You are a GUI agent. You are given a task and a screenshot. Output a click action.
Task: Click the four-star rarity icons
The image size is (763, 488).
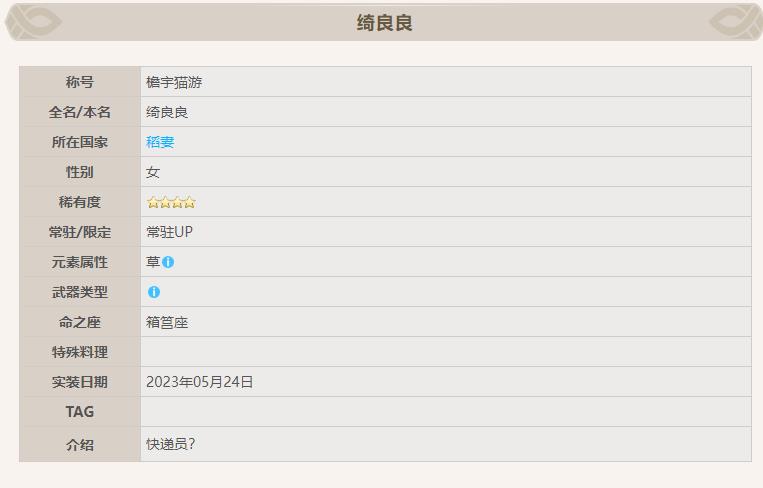pyautogui.click(x=171, y=202)
